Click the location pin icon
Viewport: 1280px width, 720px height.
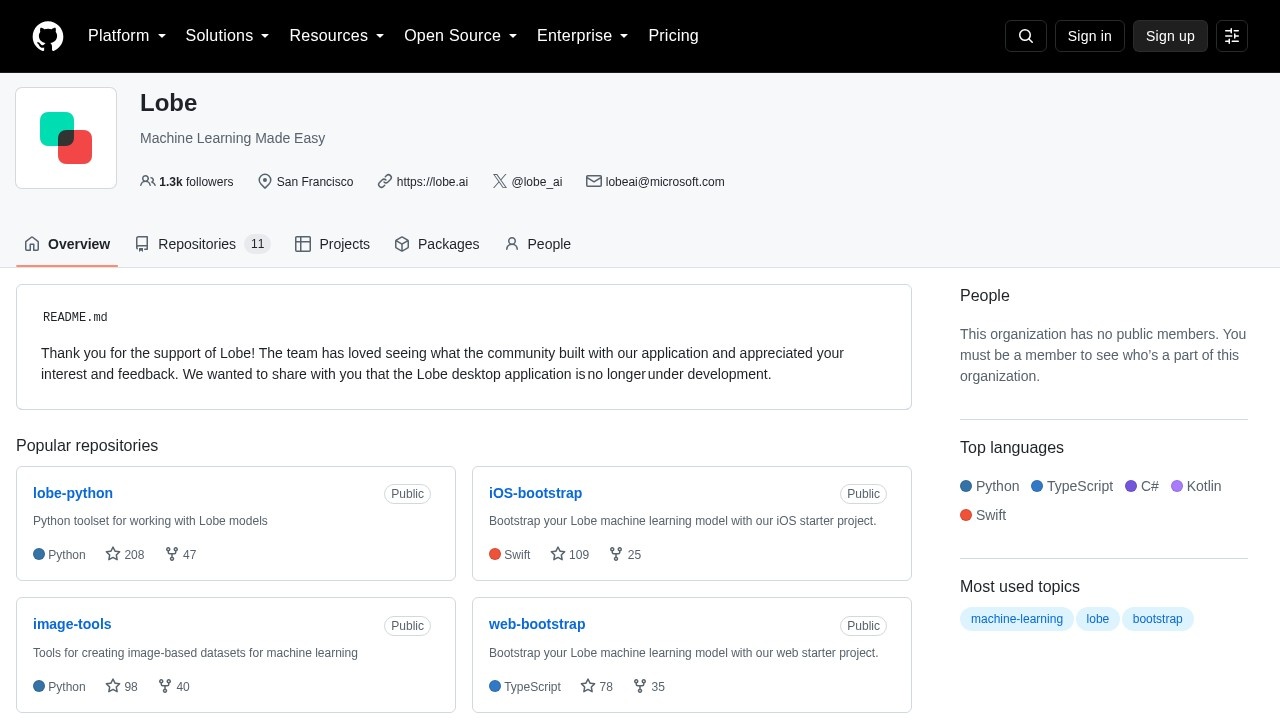tap(265, 181)
